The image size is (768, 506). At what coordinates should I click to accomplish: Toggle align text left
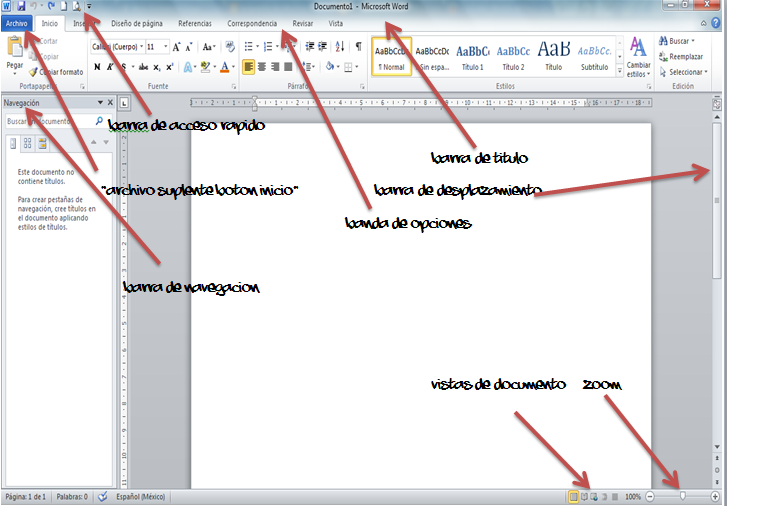point(247,67)
